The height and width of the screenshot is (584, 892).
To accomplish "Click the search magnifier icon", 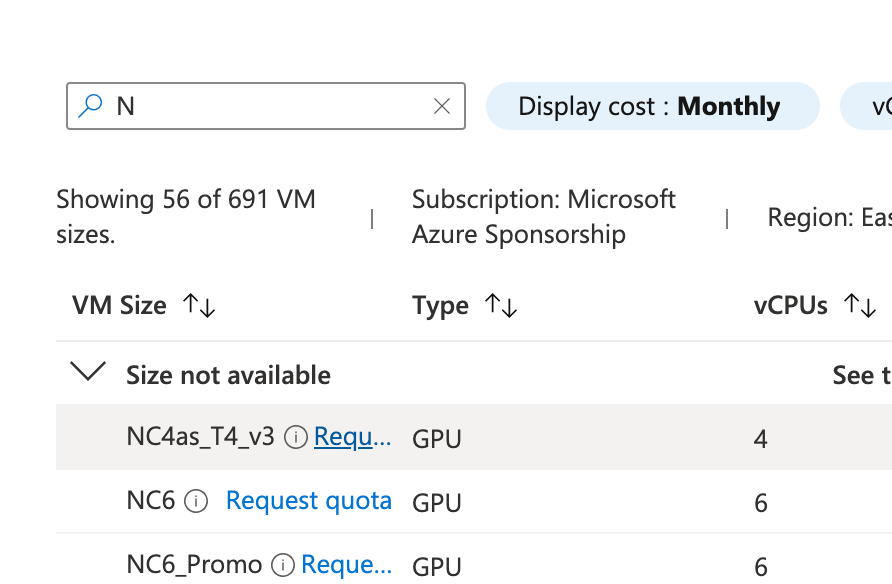I will [x=91, y=106].
